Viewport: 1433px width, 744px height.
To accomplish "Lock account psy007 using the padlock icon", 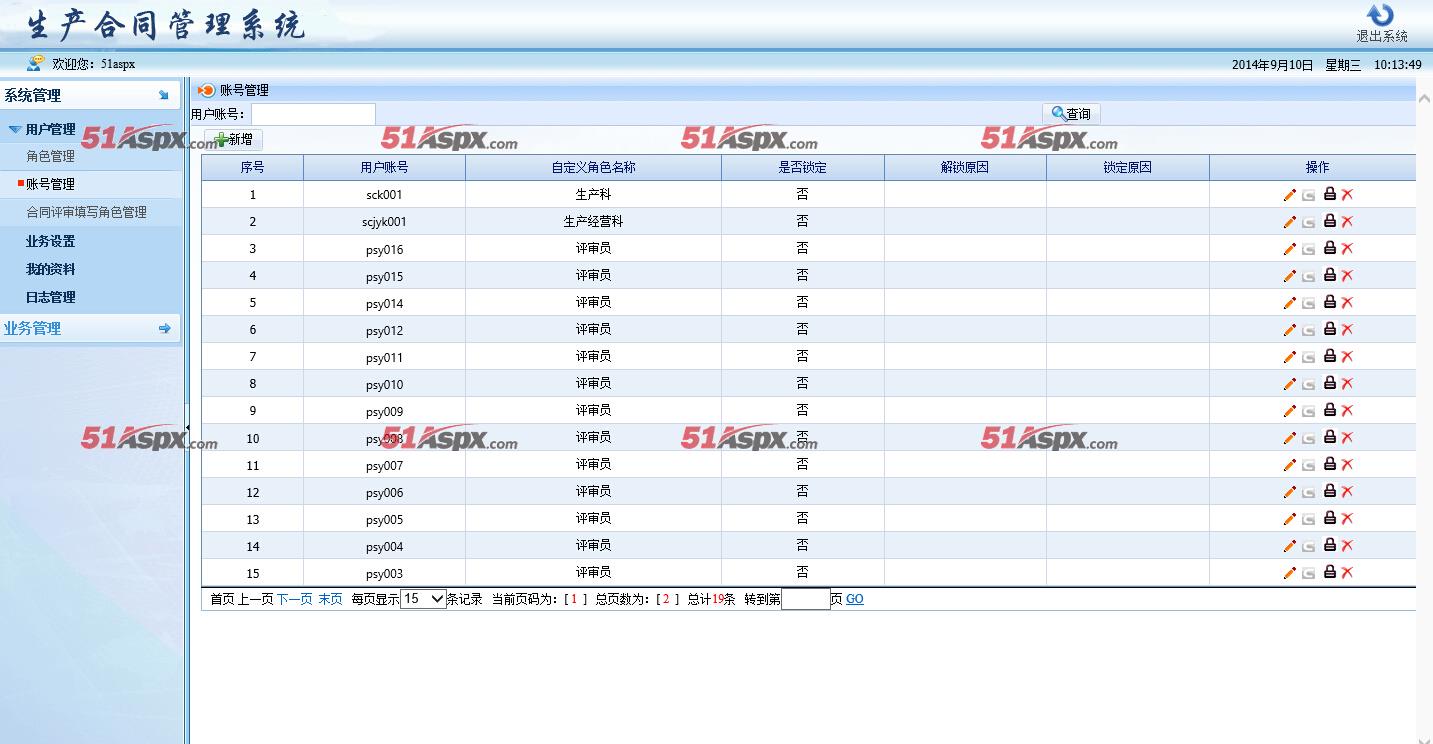I will click(1330, 464).
